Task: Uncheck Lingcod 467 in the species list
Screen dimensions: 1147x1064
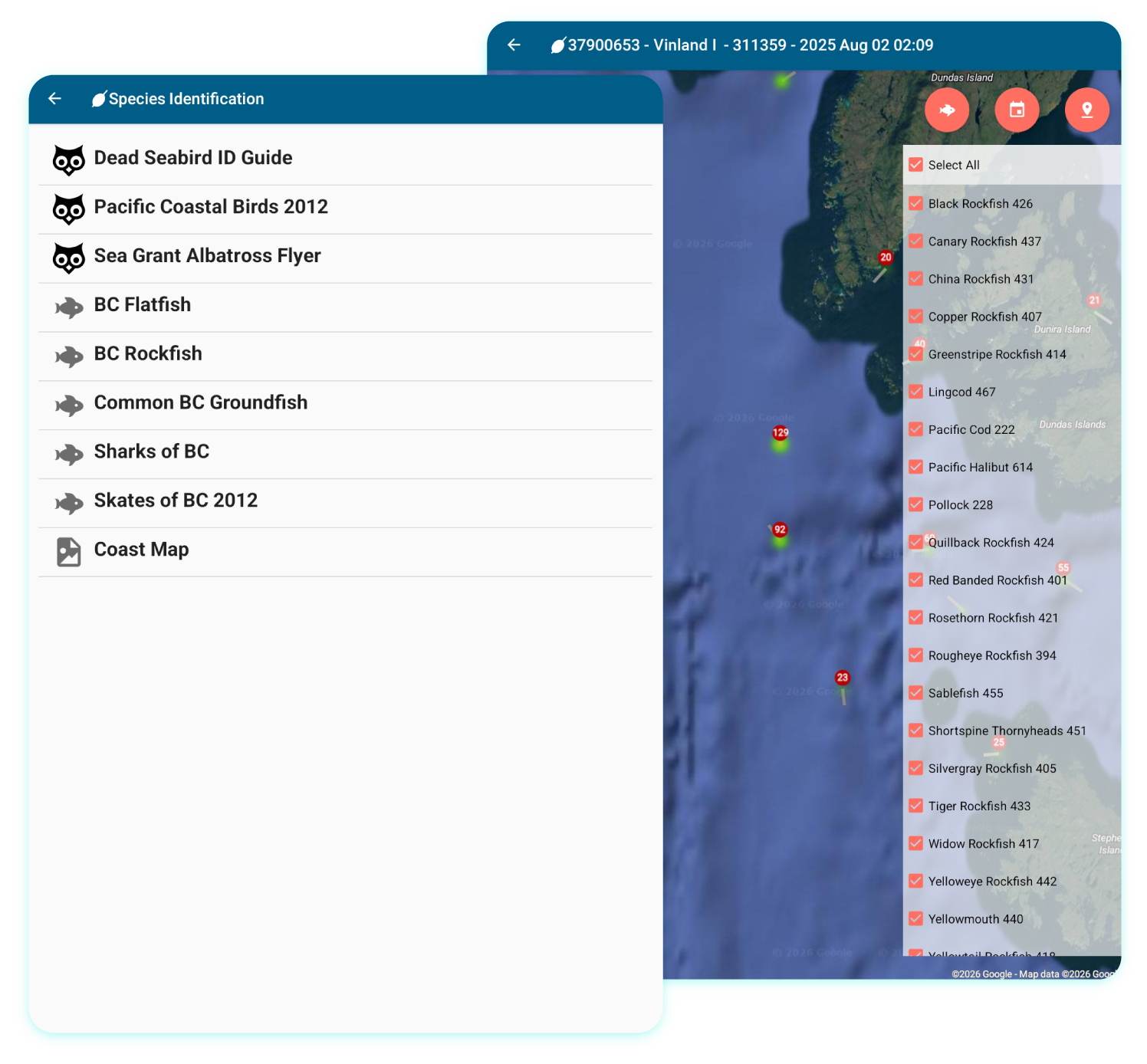Action: 915,392
